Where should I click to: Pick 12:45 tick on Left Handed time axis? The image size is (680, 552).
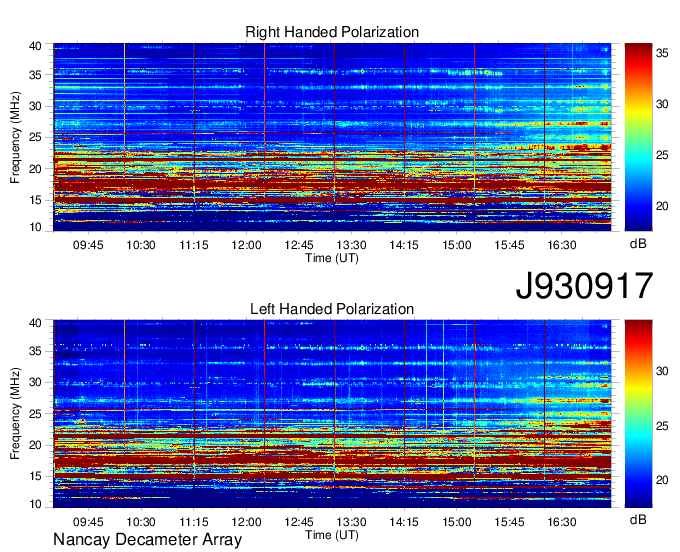299,522
